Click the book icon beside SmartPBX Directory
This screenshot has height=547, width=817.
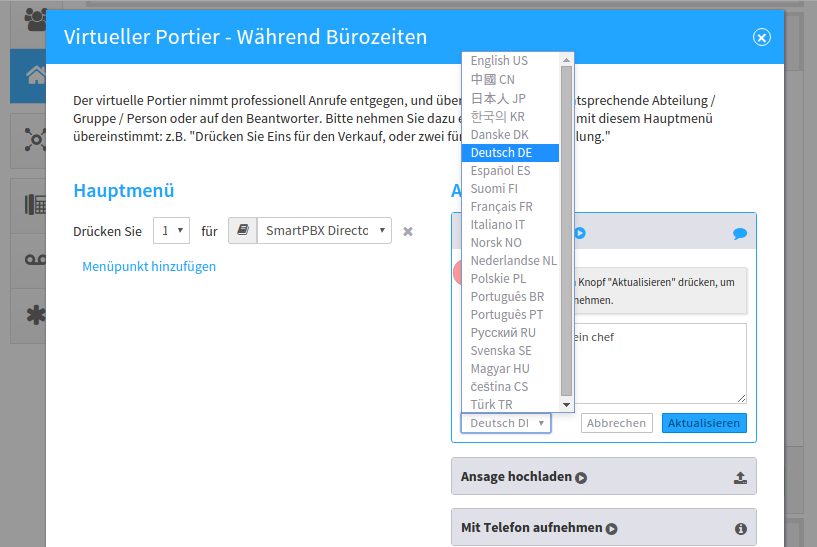click(x=242, y=231)
